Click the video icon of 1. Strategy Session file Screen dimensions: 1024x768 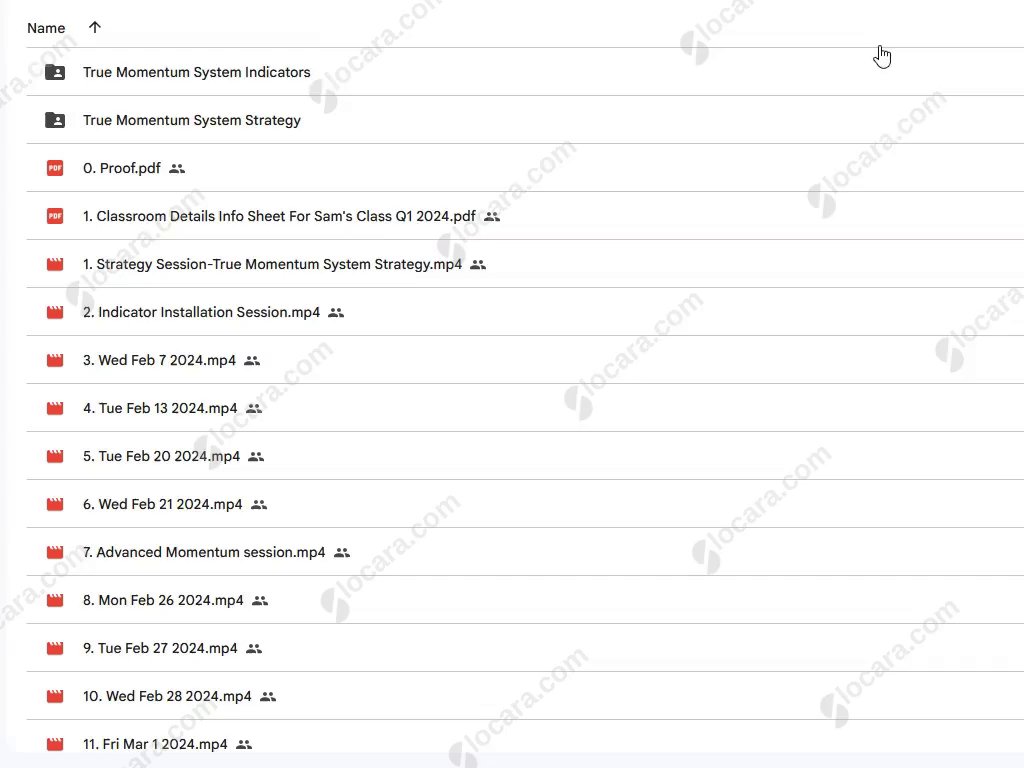(x=55, y=264)
